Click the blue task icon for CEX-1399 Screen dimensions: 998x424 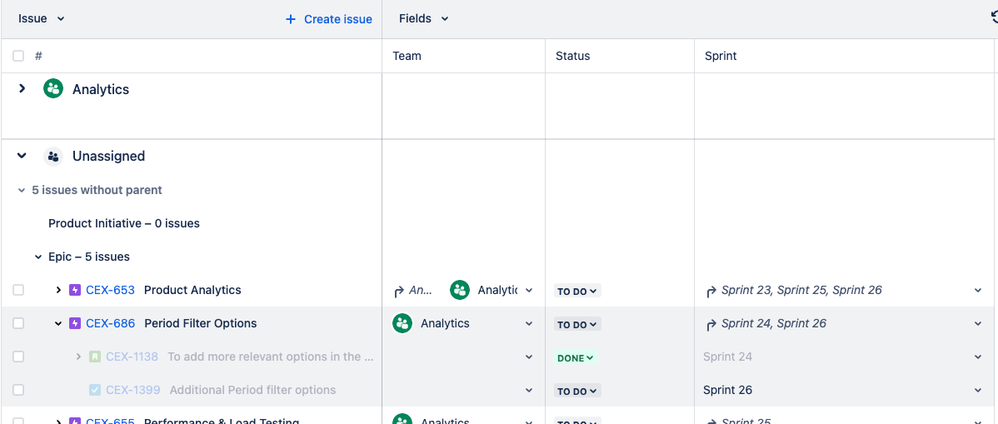[x=95, y=390]
